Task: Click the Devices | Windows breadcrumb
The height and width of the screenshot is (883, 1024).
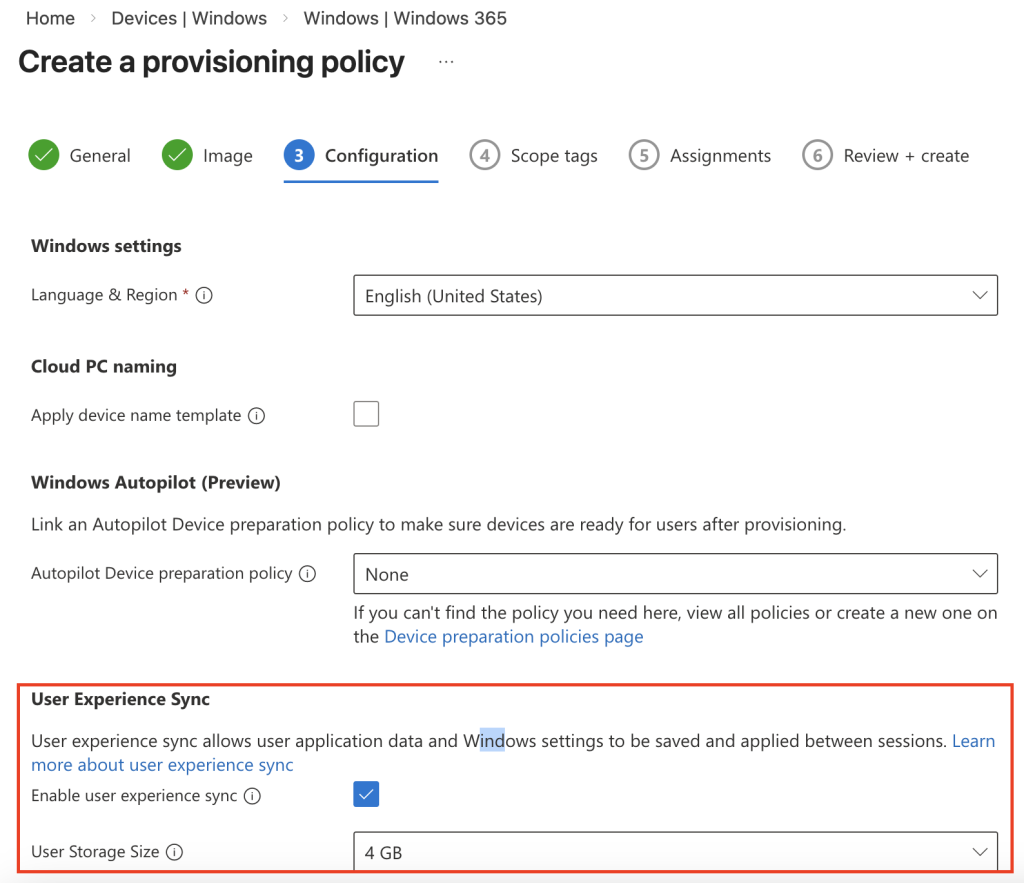Action: [x=189, y=18]
